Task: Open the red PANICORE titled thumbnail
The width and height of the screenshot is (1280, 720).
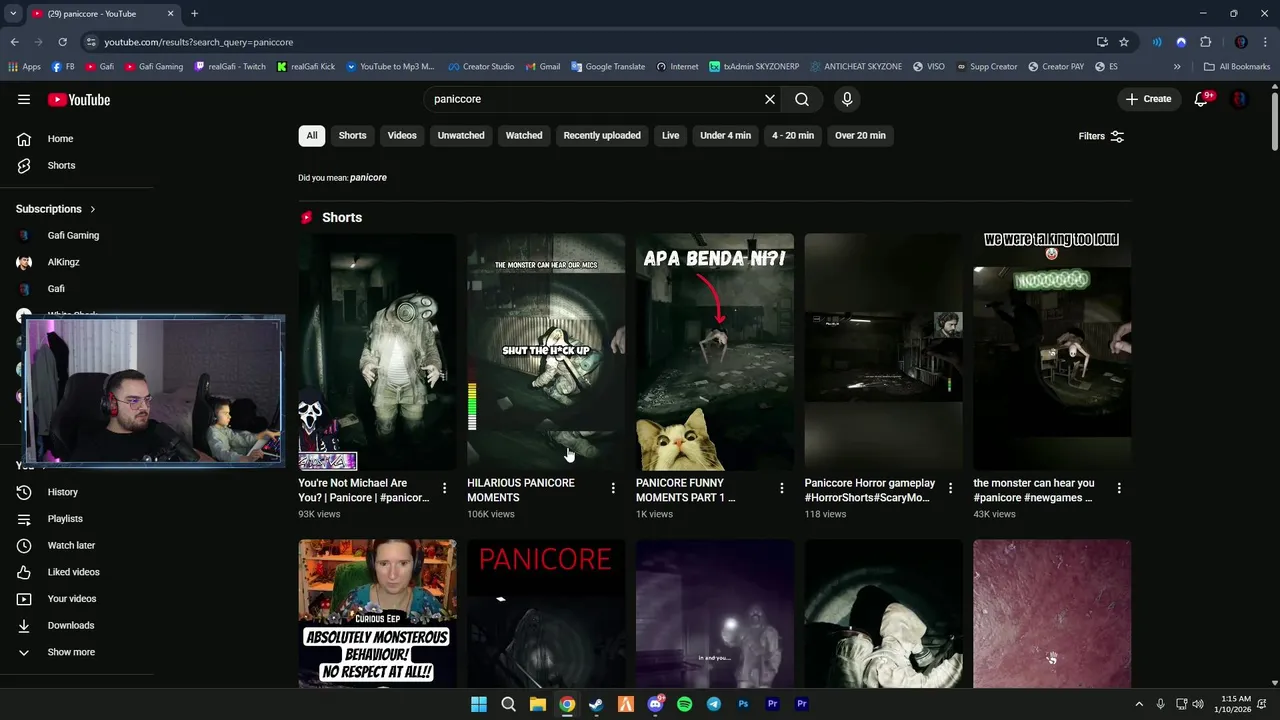Action: tap(546, 613)
